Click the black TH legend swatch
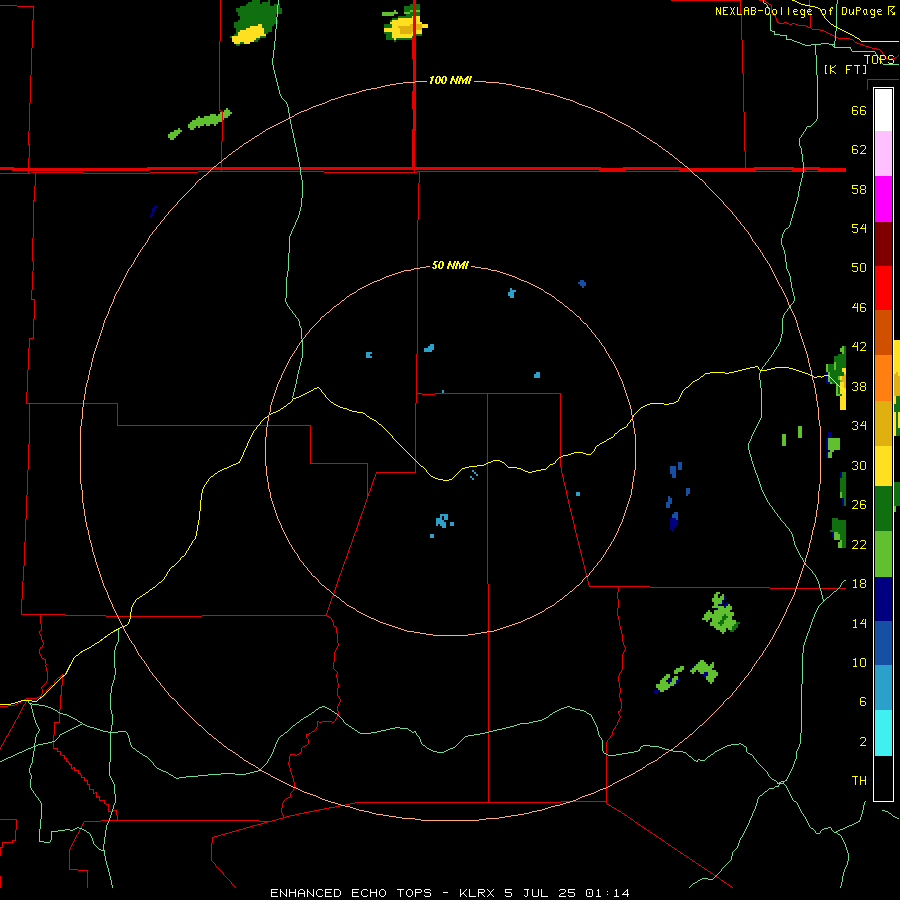Viewport: 900px width, 900px height. tap(883, 778)
